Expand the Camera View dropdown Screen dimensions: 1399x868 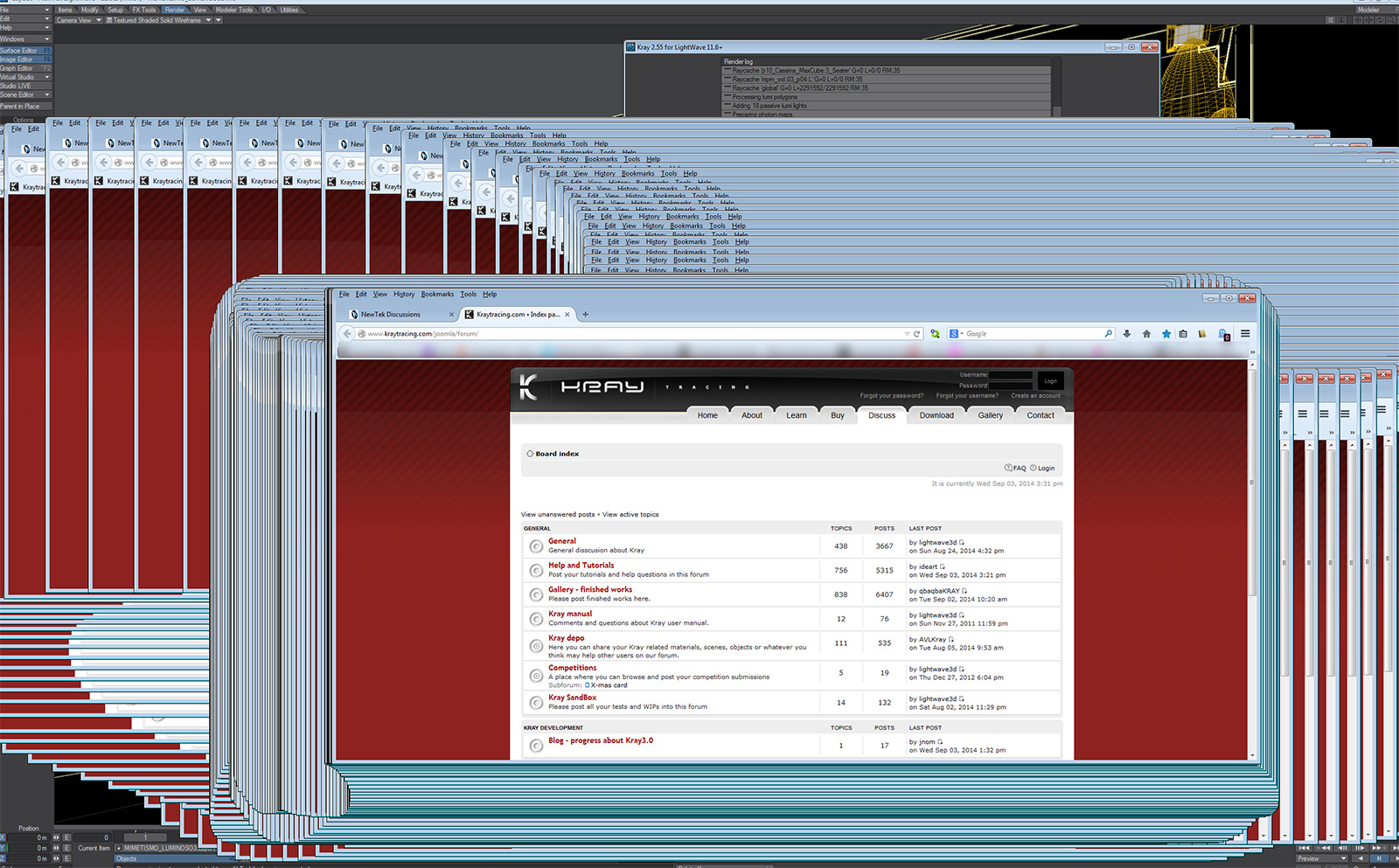click(x=99, y=20)
